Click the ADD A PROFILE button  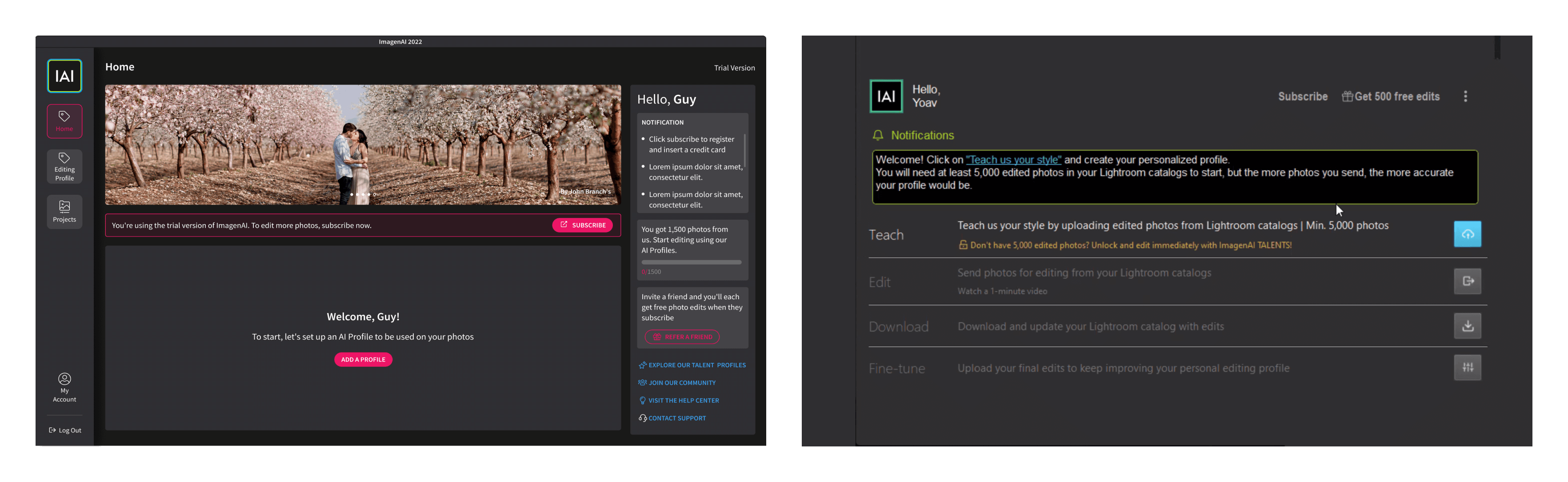(x=363, y=360)
